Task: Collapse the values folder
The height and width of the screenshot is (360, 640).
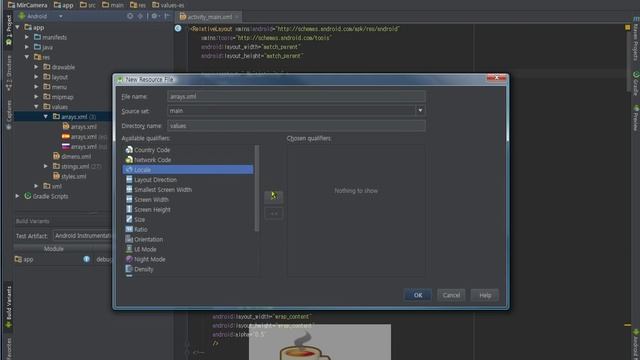Action: (x=36, y=107)
